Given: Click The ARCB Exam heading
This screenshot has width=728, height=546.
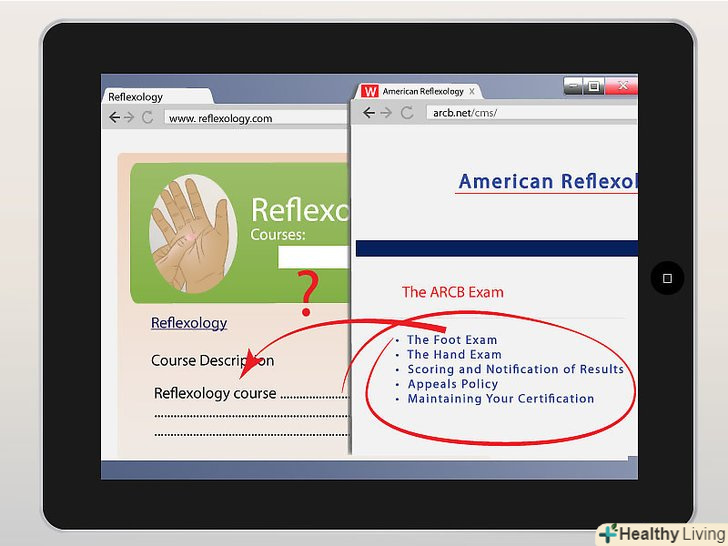Looking at the screenshot, I should coord(453,292).
